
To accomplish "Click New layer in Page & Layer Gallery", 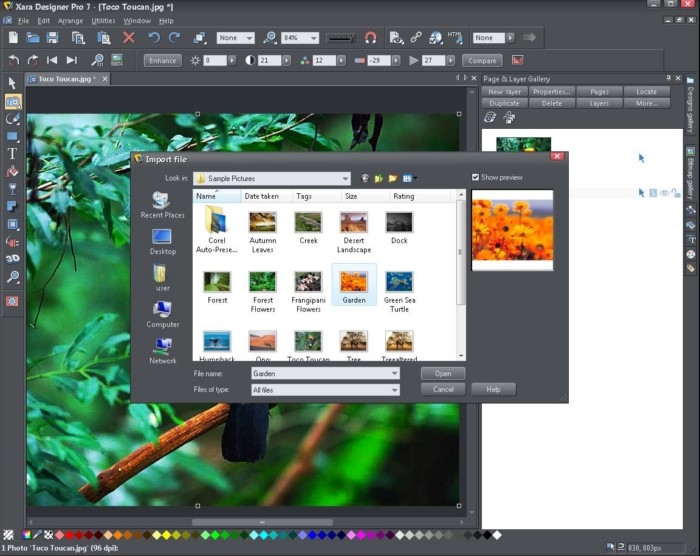I will tap(504, 92).
